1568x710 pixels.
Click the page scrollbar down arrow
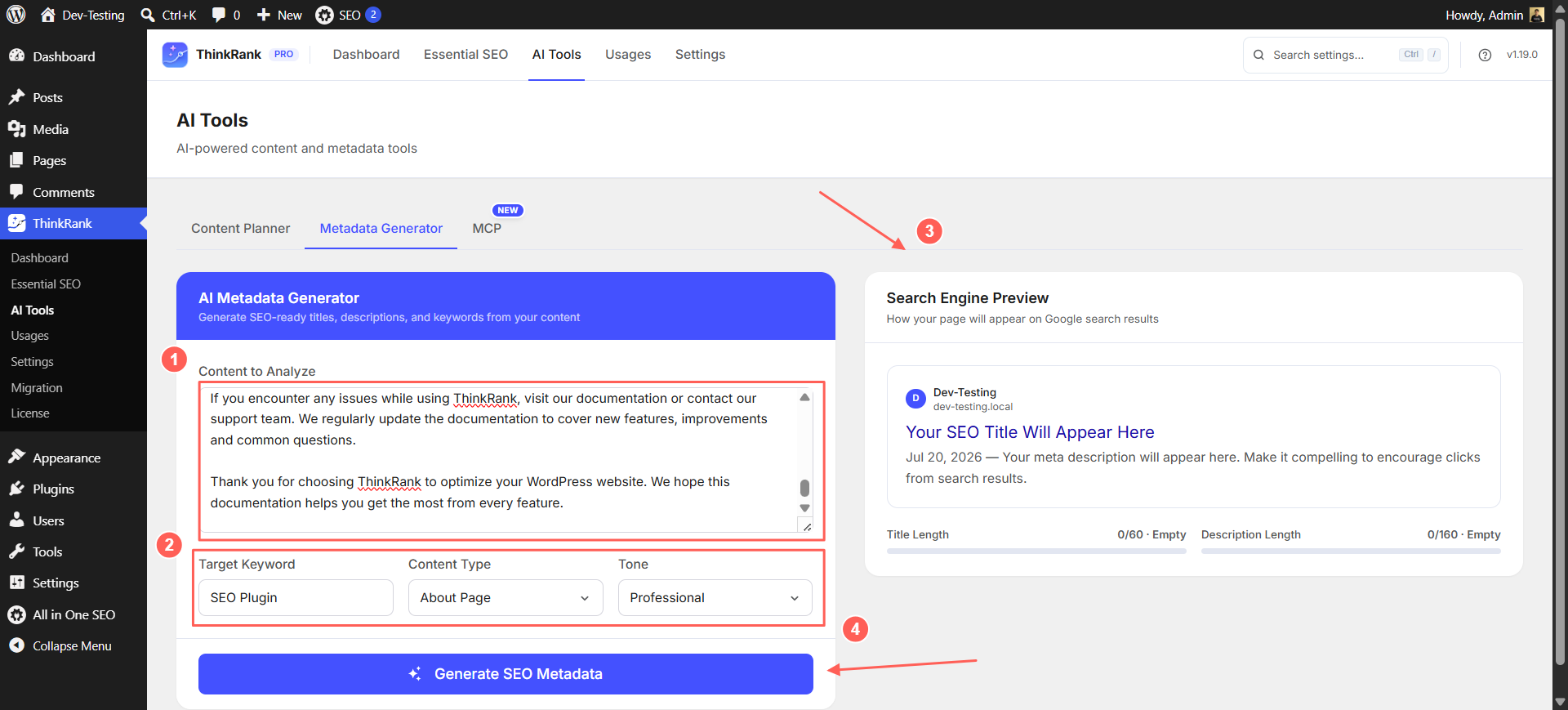coord(1560,702)
